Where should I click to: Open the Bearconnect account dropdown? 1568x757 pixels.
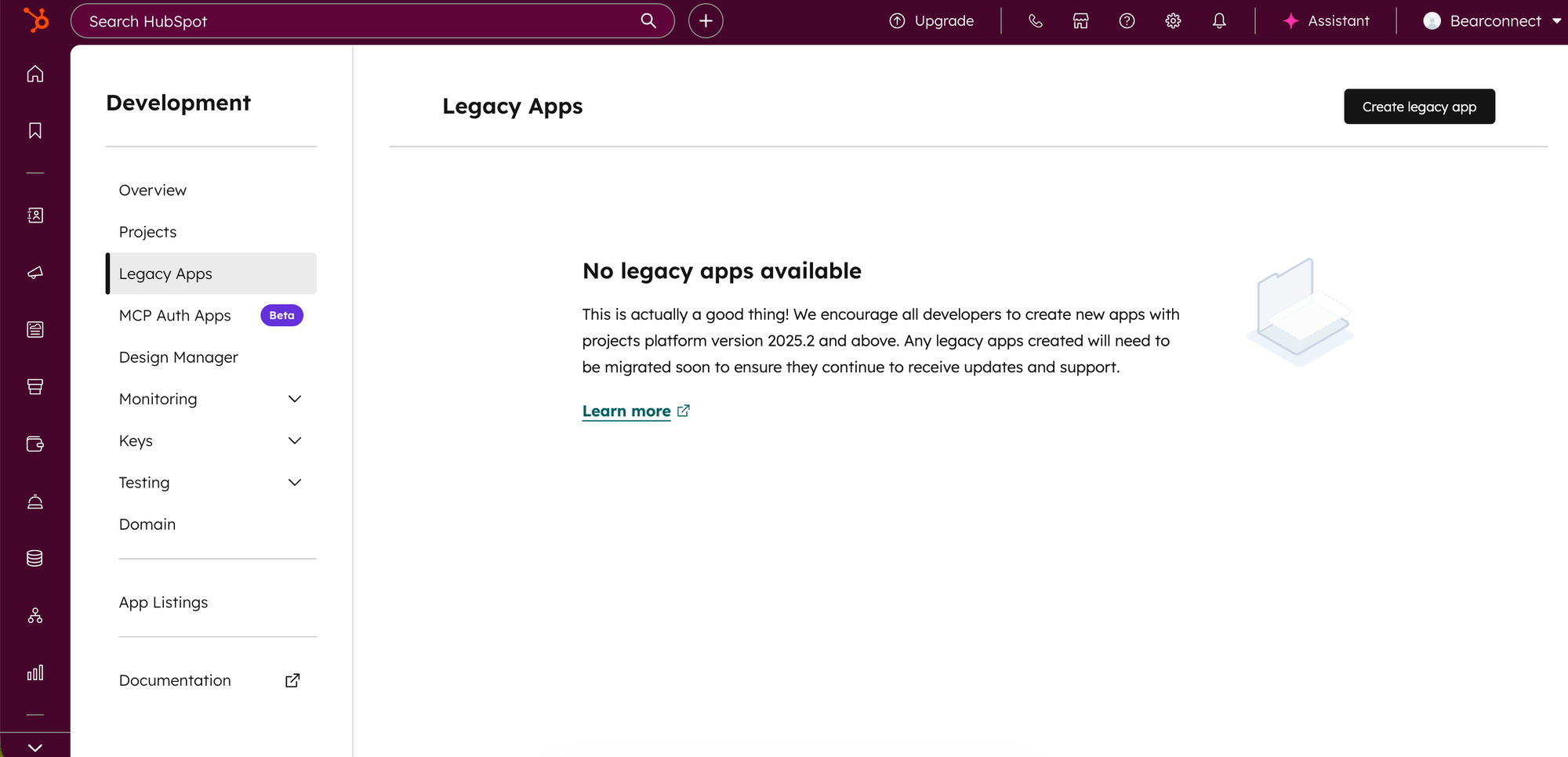tap(1492, 21)
